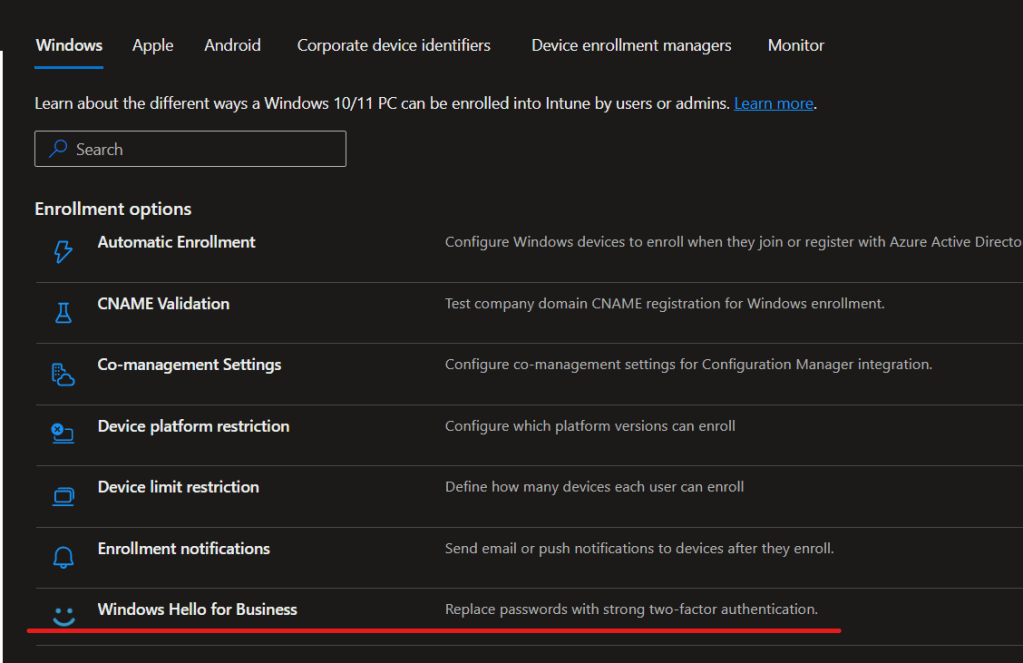
Task: Click the Automatic Enrollment lightning icon
Action: (x=63, y=252)
